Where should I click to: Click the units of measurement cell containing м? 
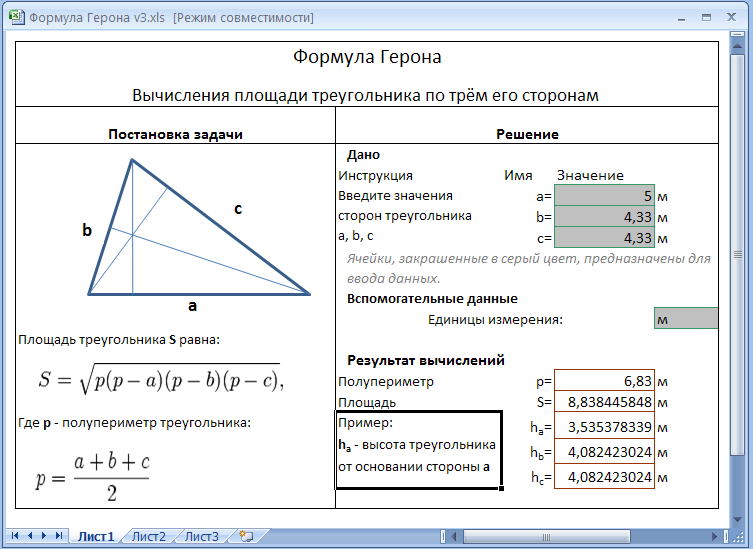(x=685, y=319)
